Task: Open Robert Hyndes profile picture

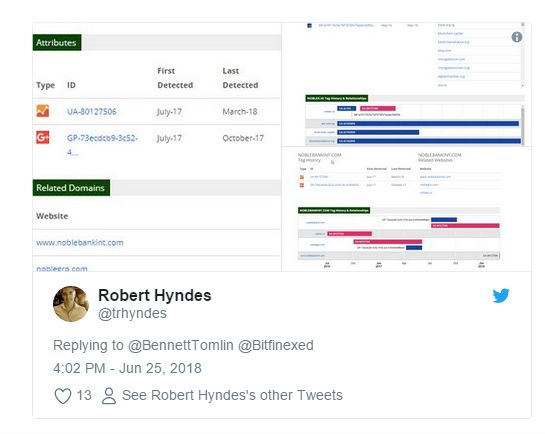Action: coord(71,304)
